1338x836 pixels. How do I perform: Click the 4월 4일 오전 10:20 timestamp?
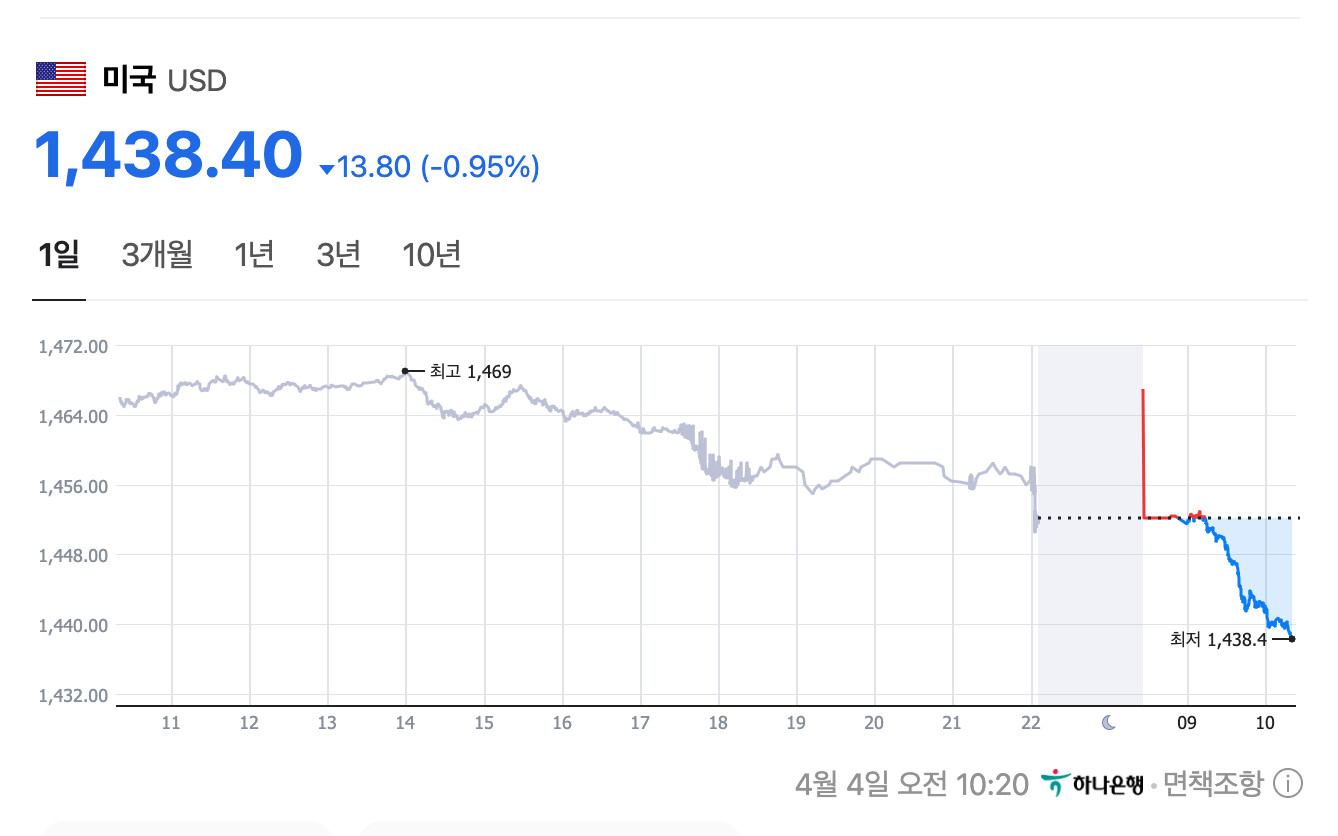[x=912, y=784]
